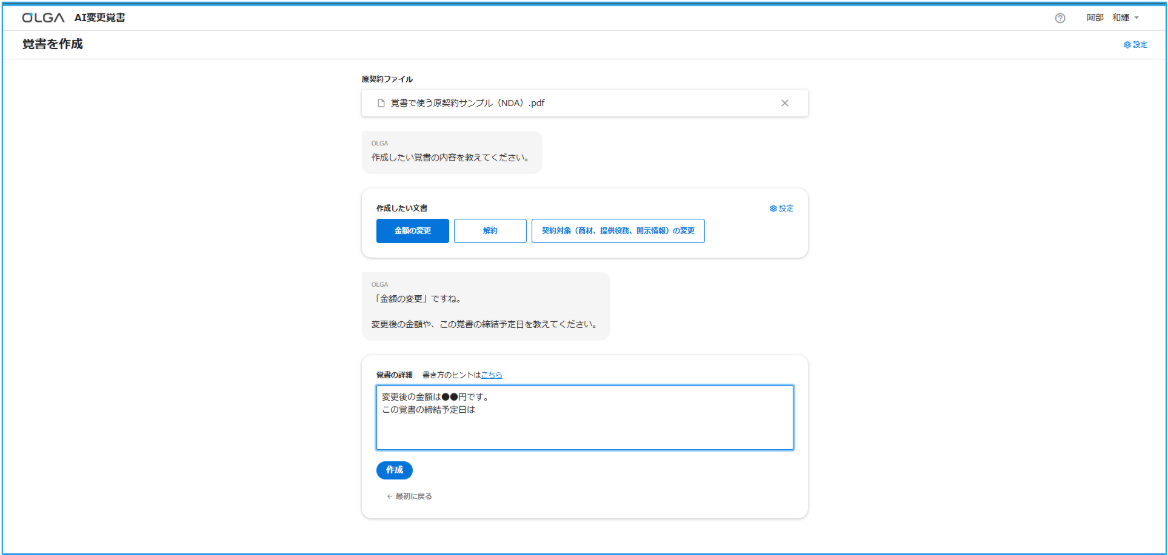
Task: Focus the 覚書の詳細 text area
Action: click(585, 417)
